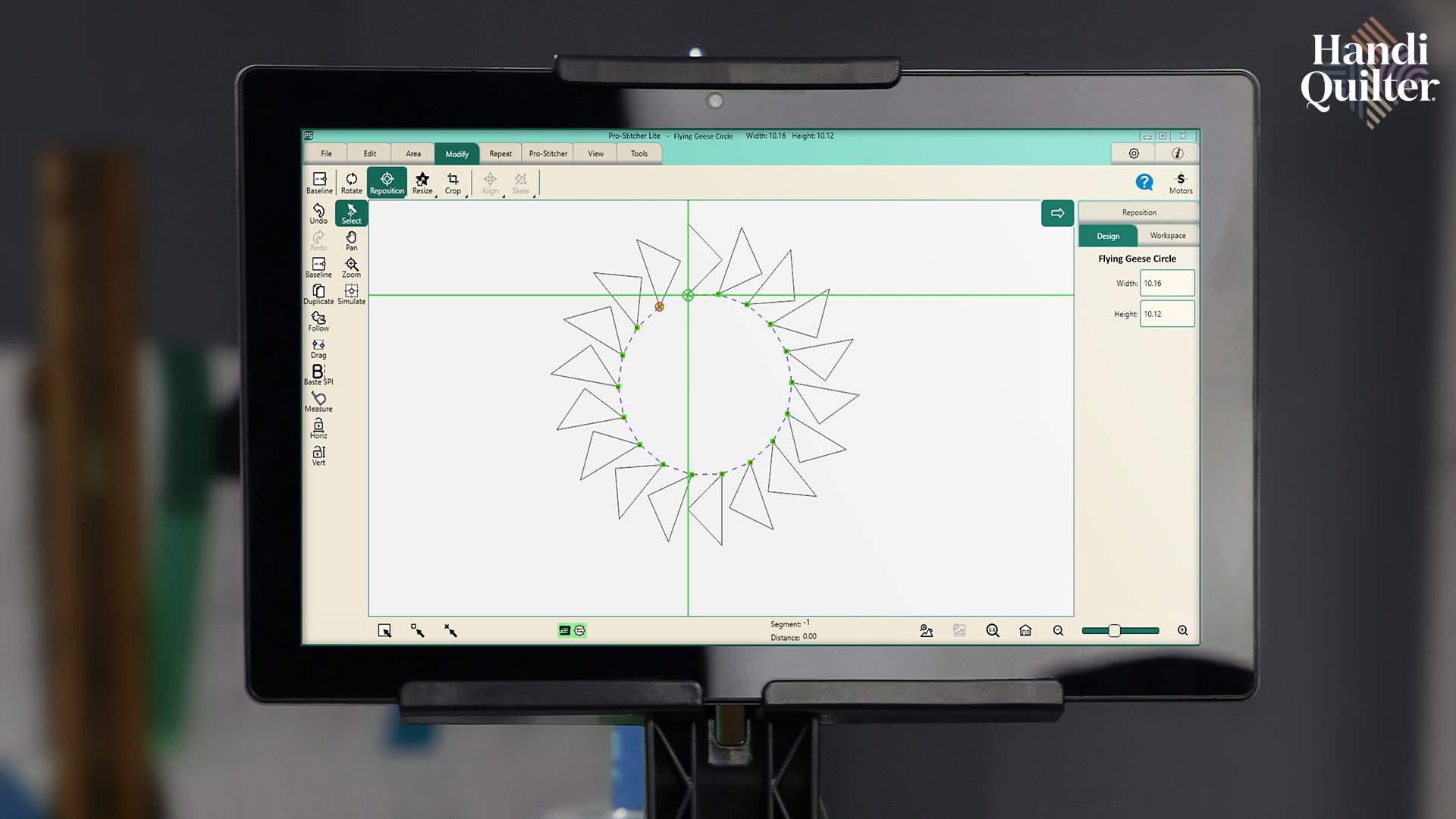The height and width of the screenshot is (819, 1456).
Task: Select the Rotate tool
Action: click(351, 183)
